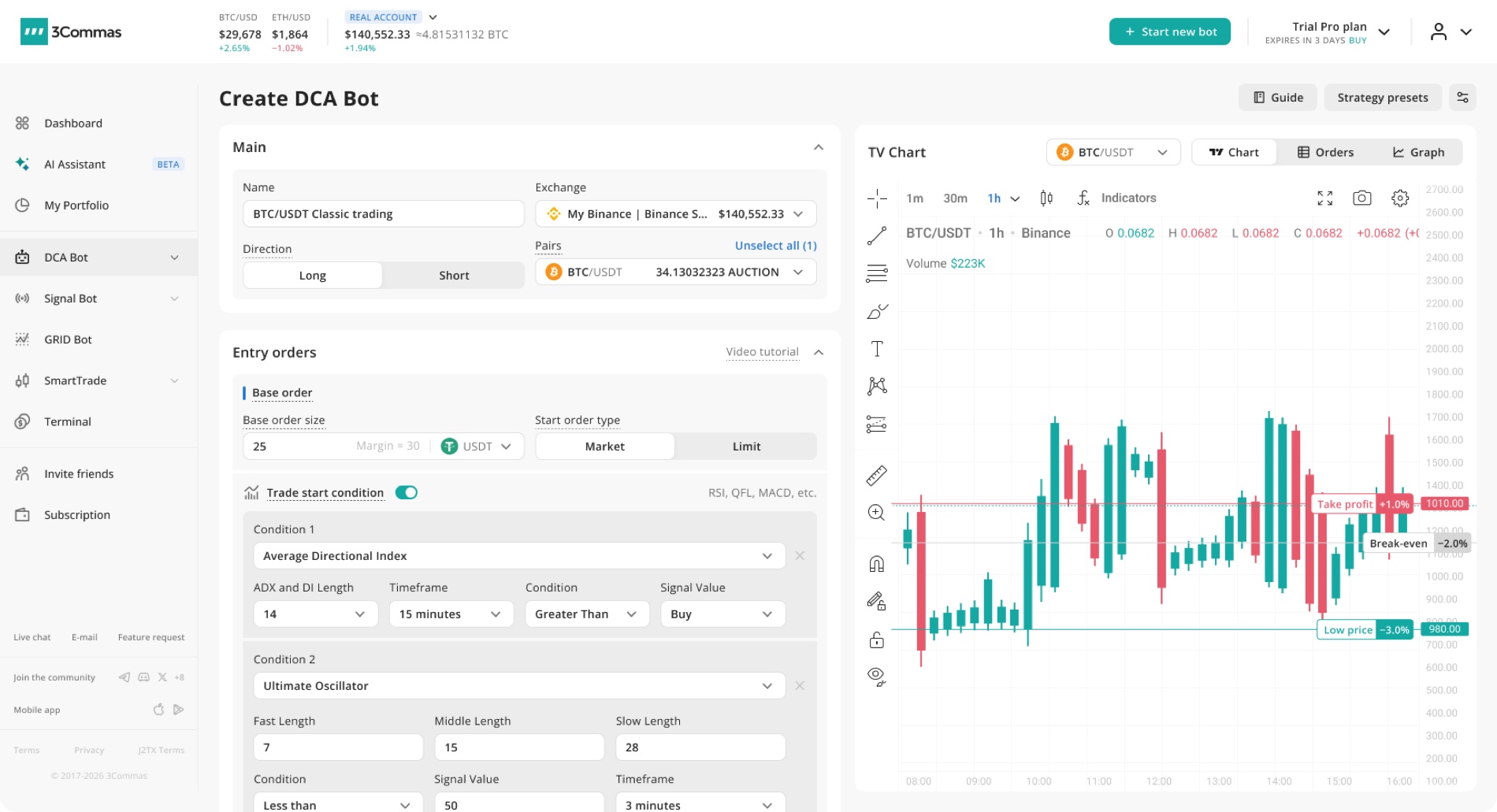Open the TV Chart BTC/USDT pair selector
Viewport: 1497px width, 812px height.
(x=1113, y=152)
